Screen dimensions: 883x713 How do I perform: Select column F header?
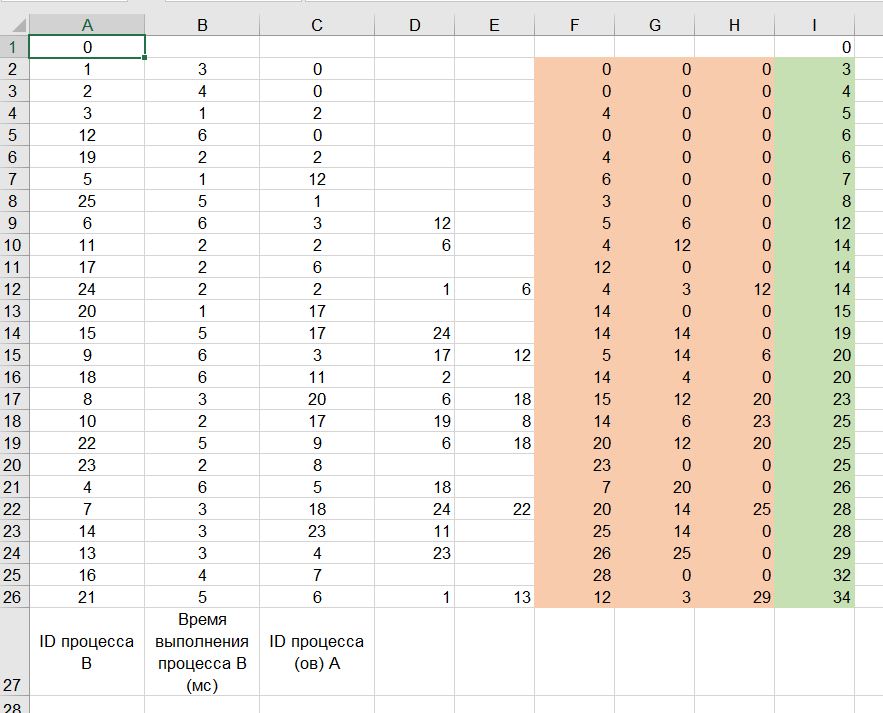pyautogui.click(x=574, y=25)
